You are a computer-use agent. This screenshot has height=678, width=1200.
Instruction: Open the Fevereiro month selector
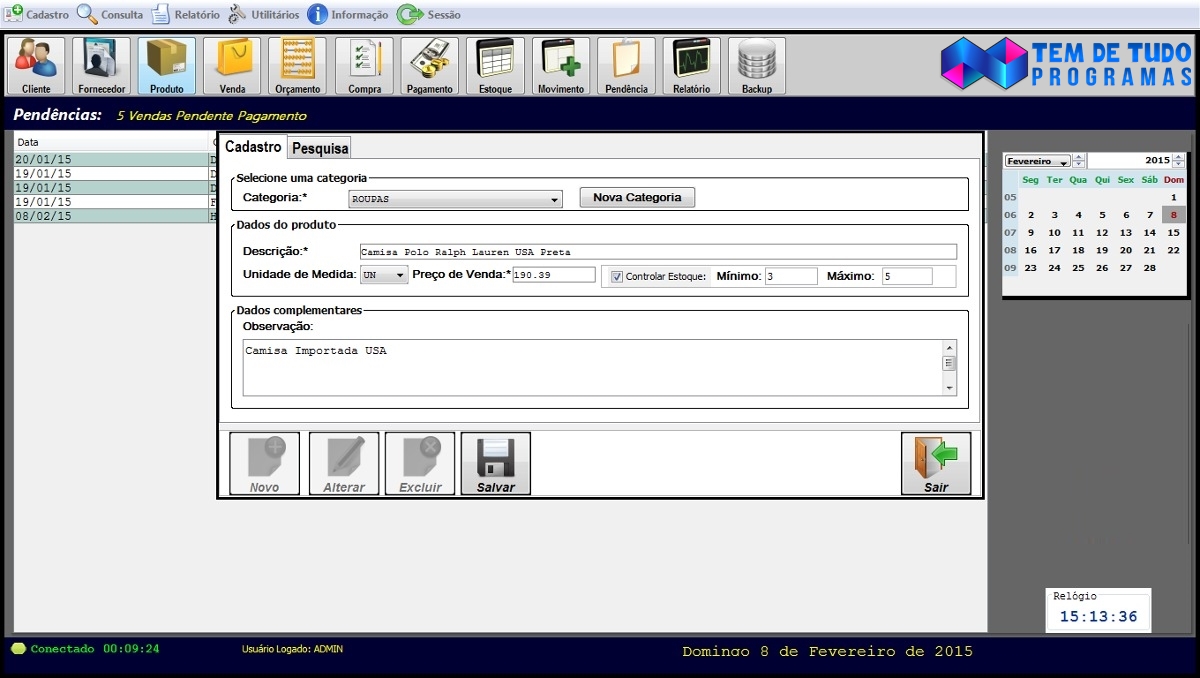pos(1038,161)
